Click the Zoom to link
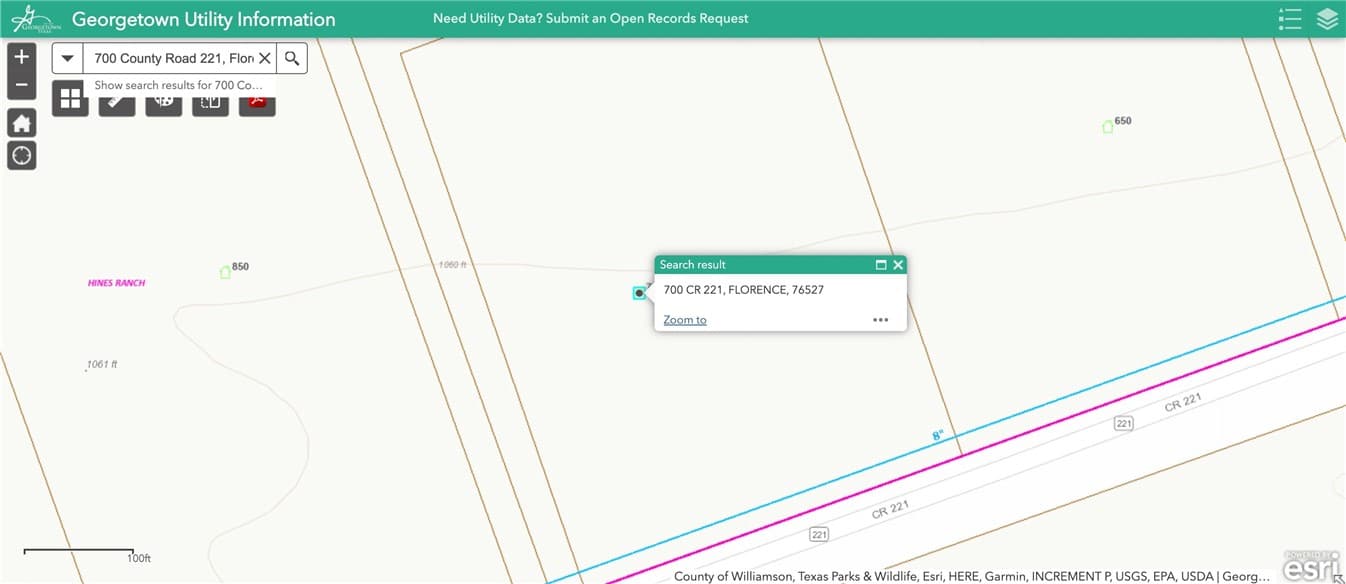Viewport: 1346px width, 584px height. coord(685,320)
